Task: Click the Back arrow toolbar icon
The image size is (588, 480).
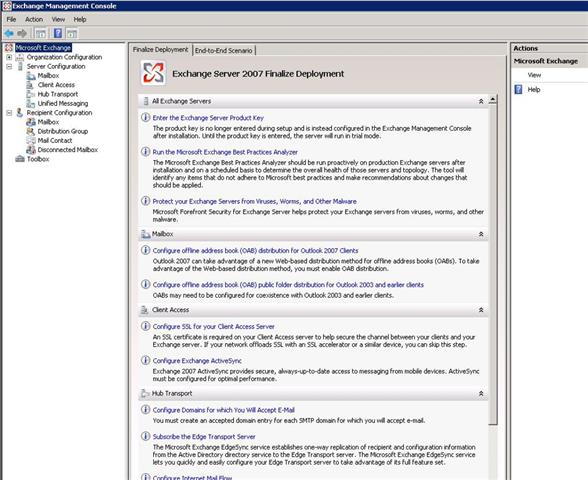Action: point(9,33)
